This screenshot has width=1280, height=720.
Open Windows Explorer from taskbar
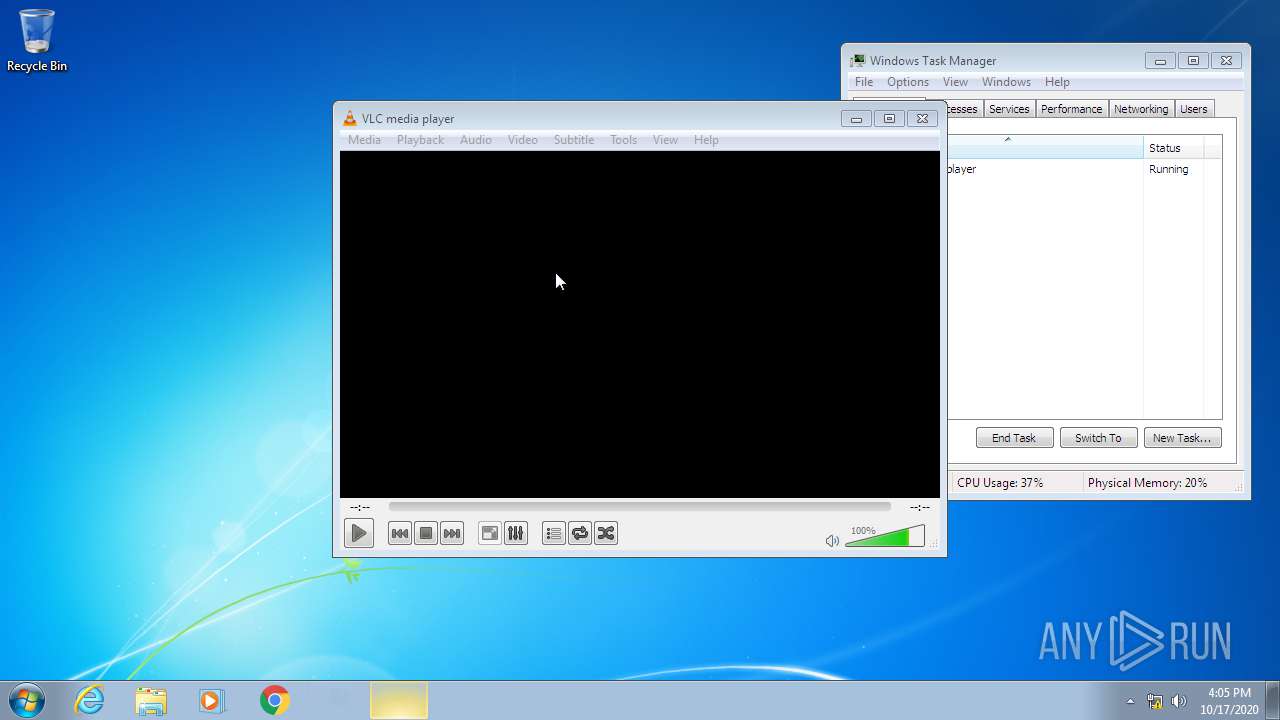151,700
